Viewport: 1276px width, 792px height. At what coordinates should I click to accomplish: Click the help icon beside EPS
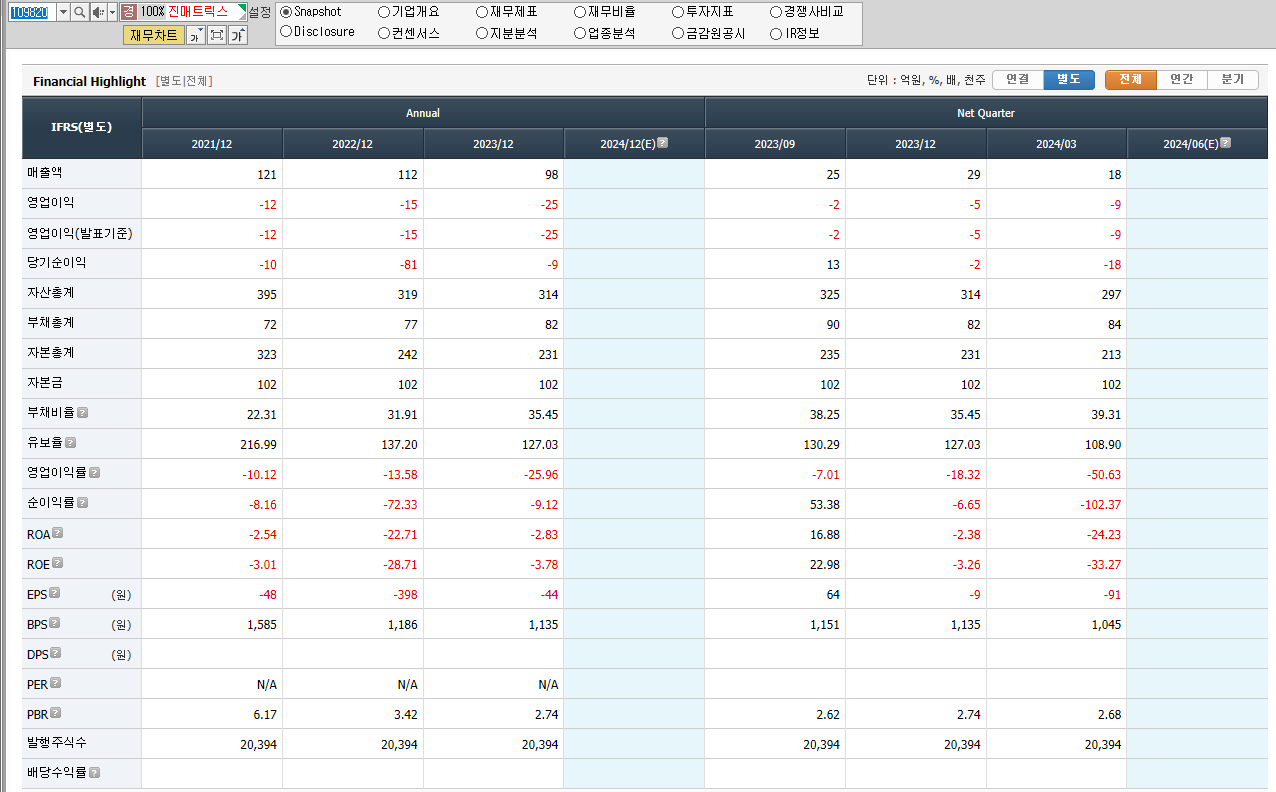coord(55,593)
